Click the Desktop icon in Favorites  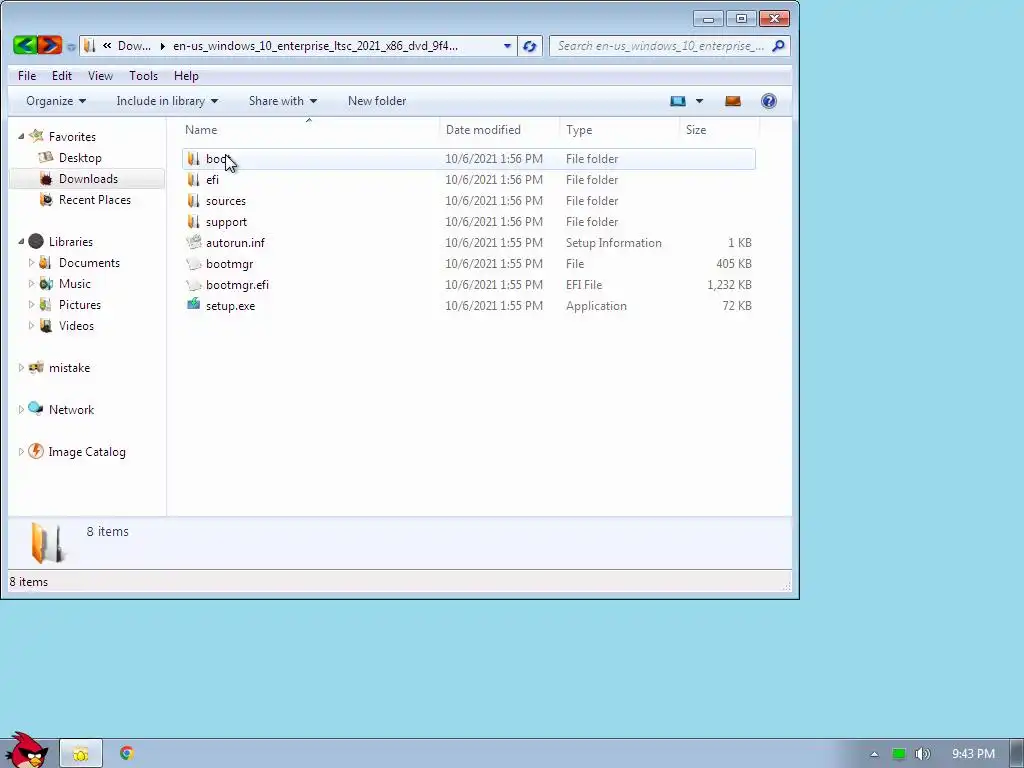[46, 157]
